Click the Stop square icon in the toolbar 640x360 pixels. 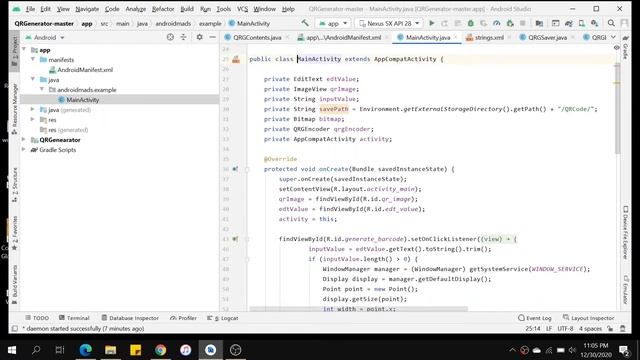point(523,23)
